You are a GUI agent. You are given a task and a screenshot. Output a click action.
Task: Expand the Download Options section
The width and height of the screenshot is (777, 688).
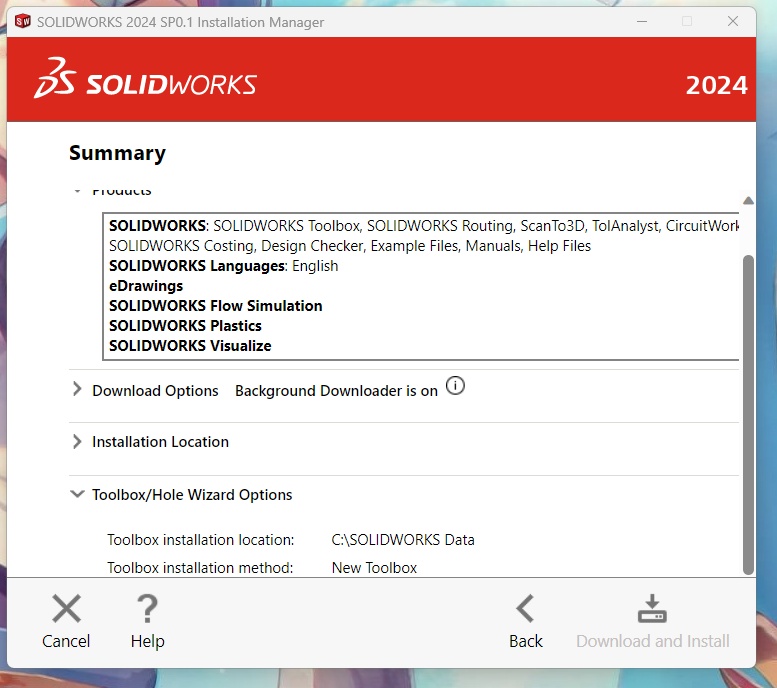[x=77, y=390]
